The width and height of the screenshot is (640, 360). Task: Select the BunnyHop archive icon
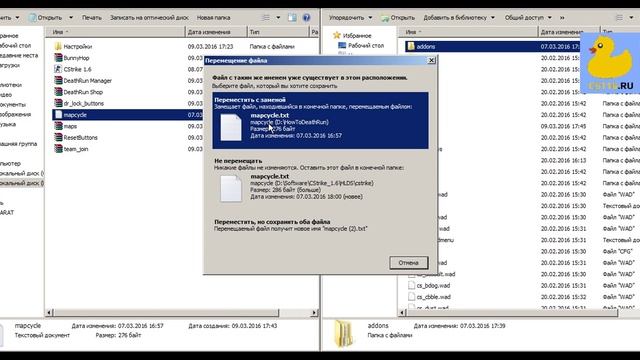(x=58, y=58)
